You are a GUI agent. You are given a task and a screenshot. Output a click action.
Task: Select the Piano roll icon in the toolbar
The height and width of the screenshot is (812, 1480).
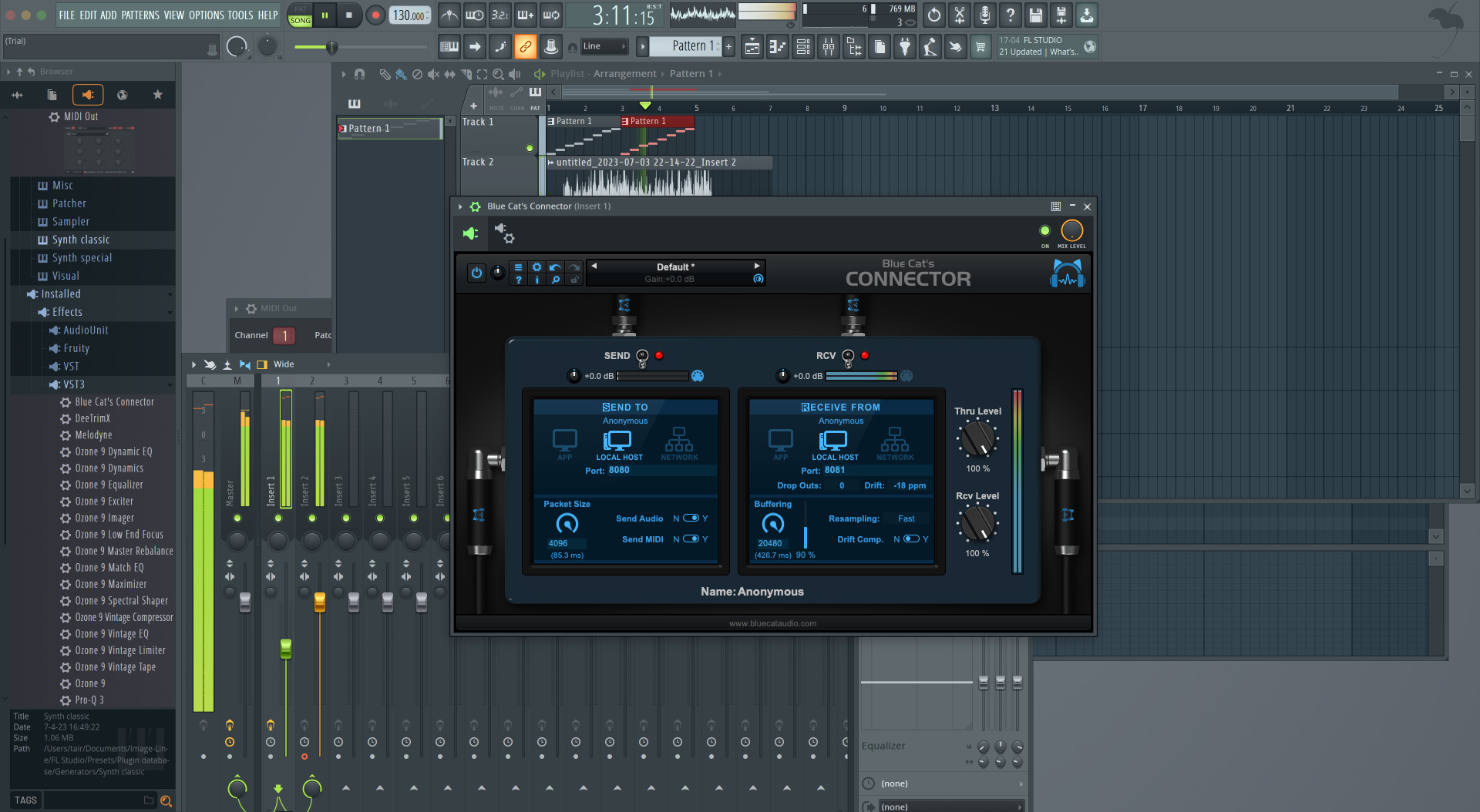coord(777,46)
